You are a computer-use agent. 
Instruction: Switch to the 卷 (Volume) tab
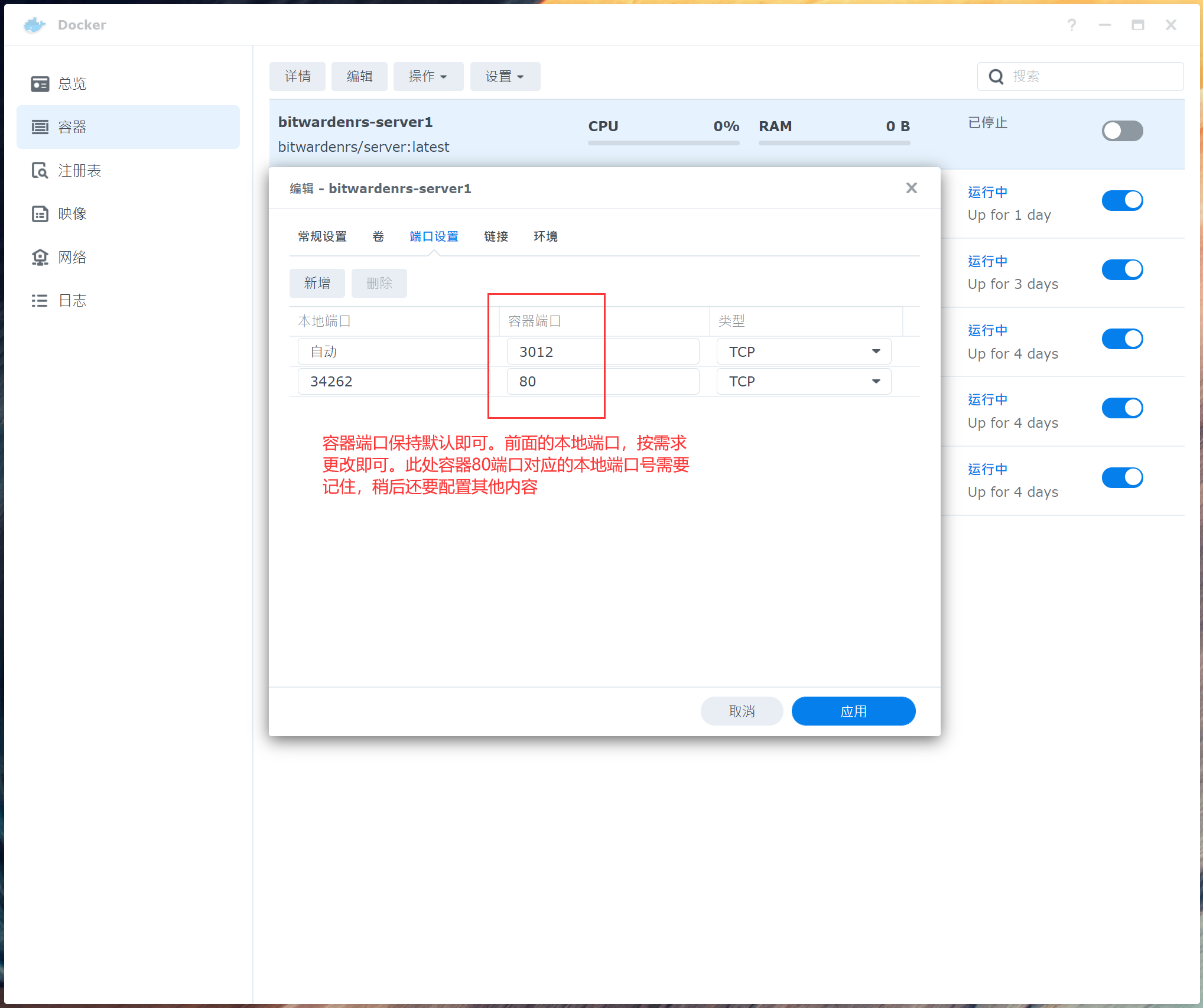[378, 236]
